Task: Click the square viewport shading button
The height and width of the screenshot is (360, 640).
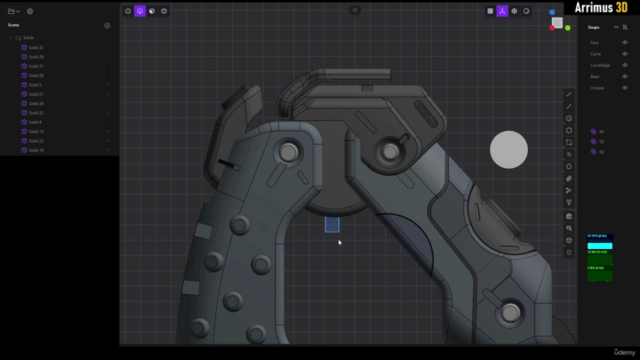Action: point(490,11)
